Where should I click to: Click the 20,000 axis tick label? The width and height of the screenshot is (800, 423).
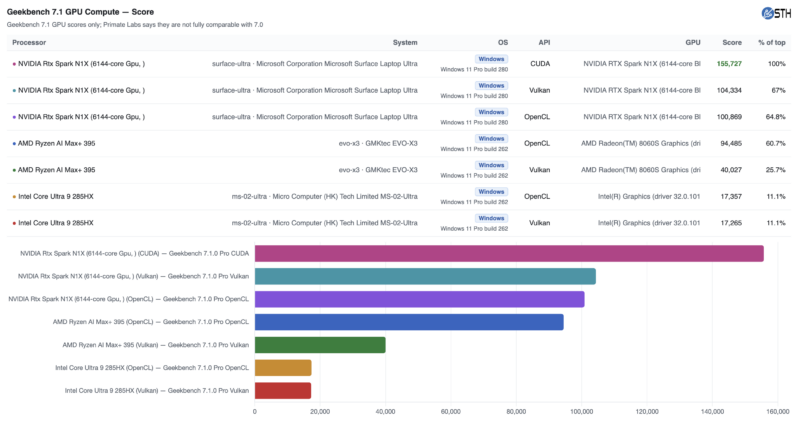[320, 412]
